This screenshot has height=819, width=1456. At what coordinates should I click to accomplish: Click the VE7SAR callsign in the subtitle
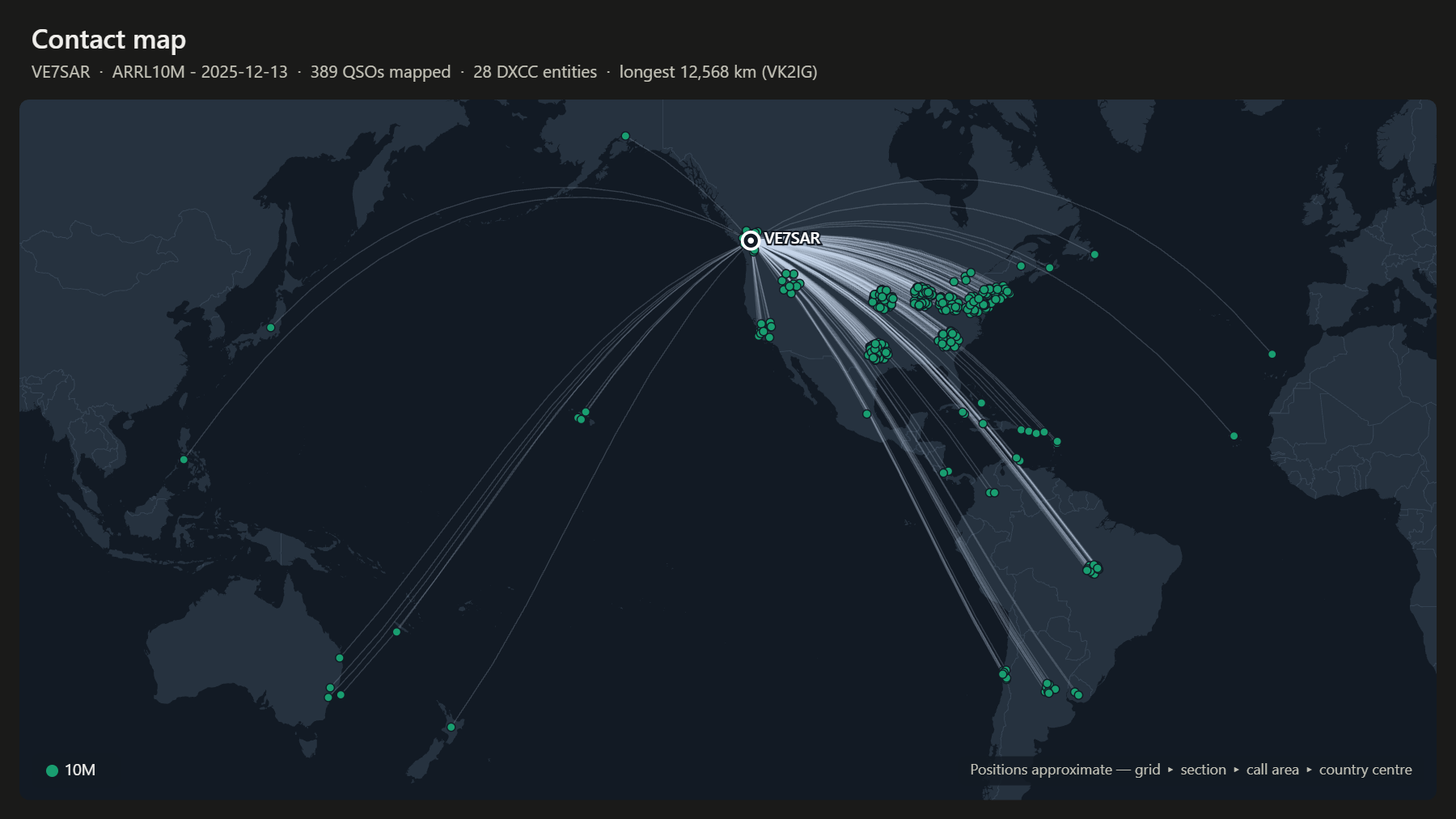61,72
